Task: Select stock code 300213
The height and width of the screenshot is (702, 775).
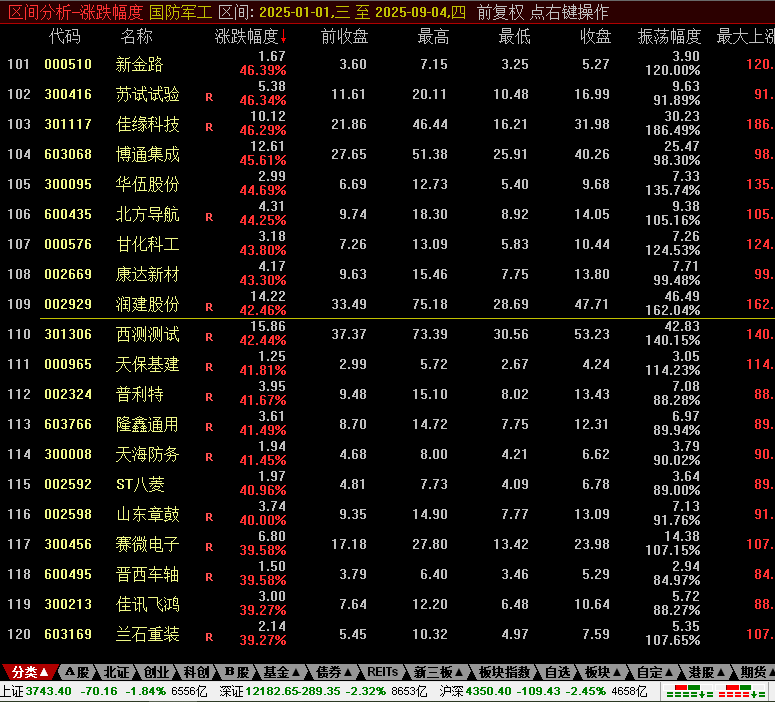Action: coord(68,604)
